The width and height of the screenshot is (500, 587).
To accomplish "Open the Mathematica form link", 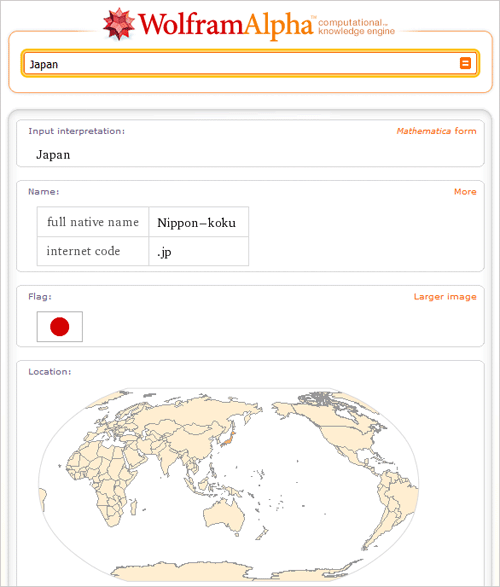I will click(436, 131).
